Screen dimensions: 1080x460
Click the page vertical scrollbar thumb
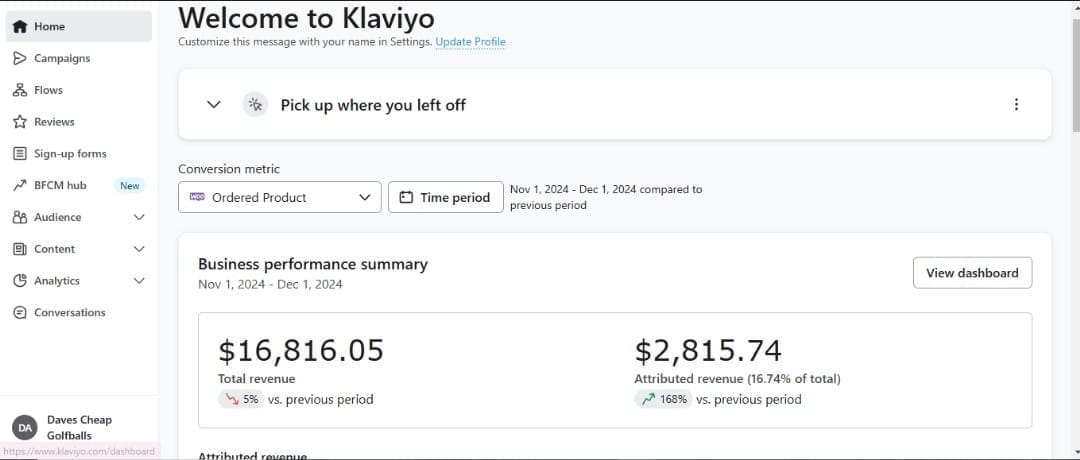point(1076,65)
